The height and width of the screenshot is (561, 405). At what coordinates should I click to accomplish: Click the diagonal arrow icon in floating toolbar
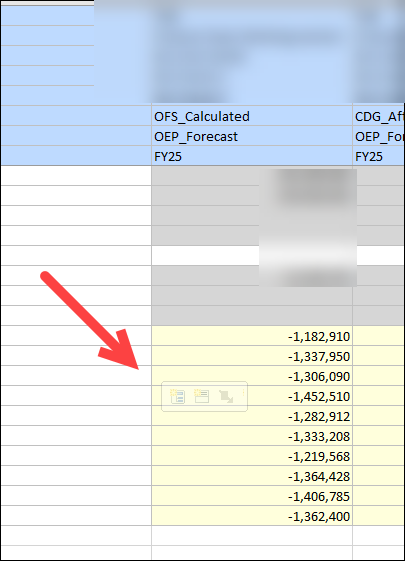[226, 396]
